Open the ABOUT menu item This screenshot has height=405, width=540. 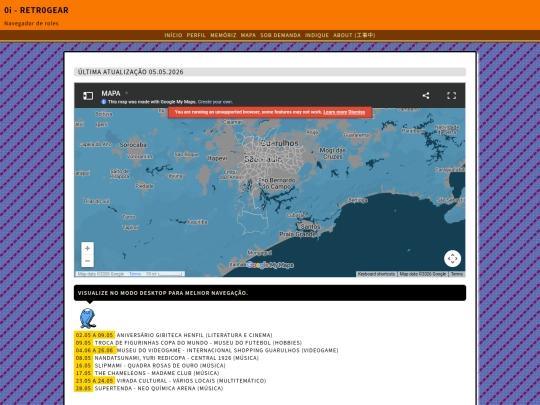point(354,35)
